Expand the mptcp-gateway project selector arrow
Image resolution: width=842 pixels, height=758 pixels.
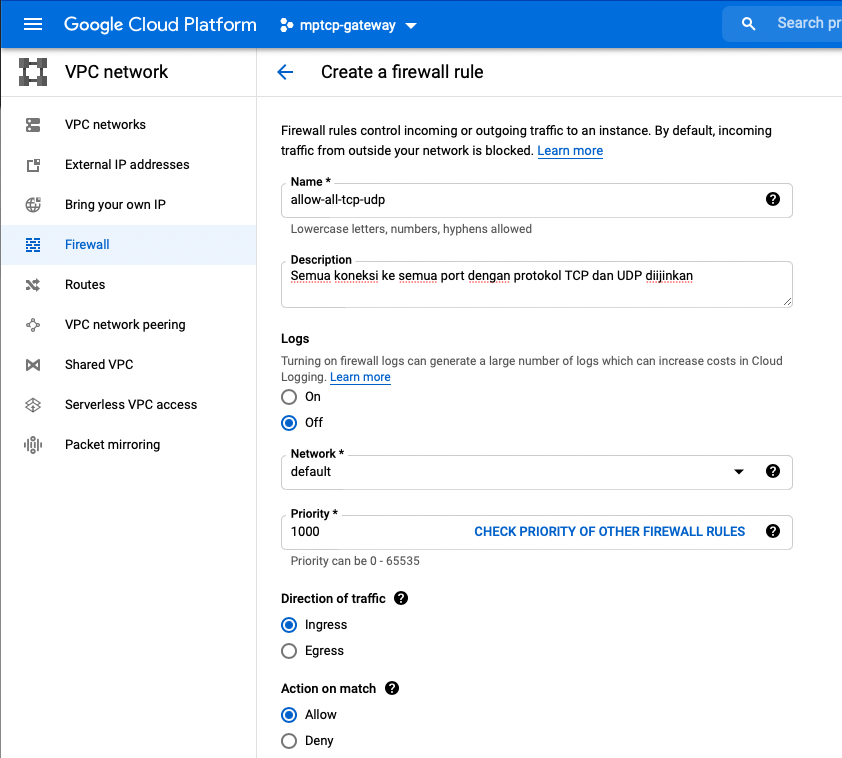click(x=411, y=26)
